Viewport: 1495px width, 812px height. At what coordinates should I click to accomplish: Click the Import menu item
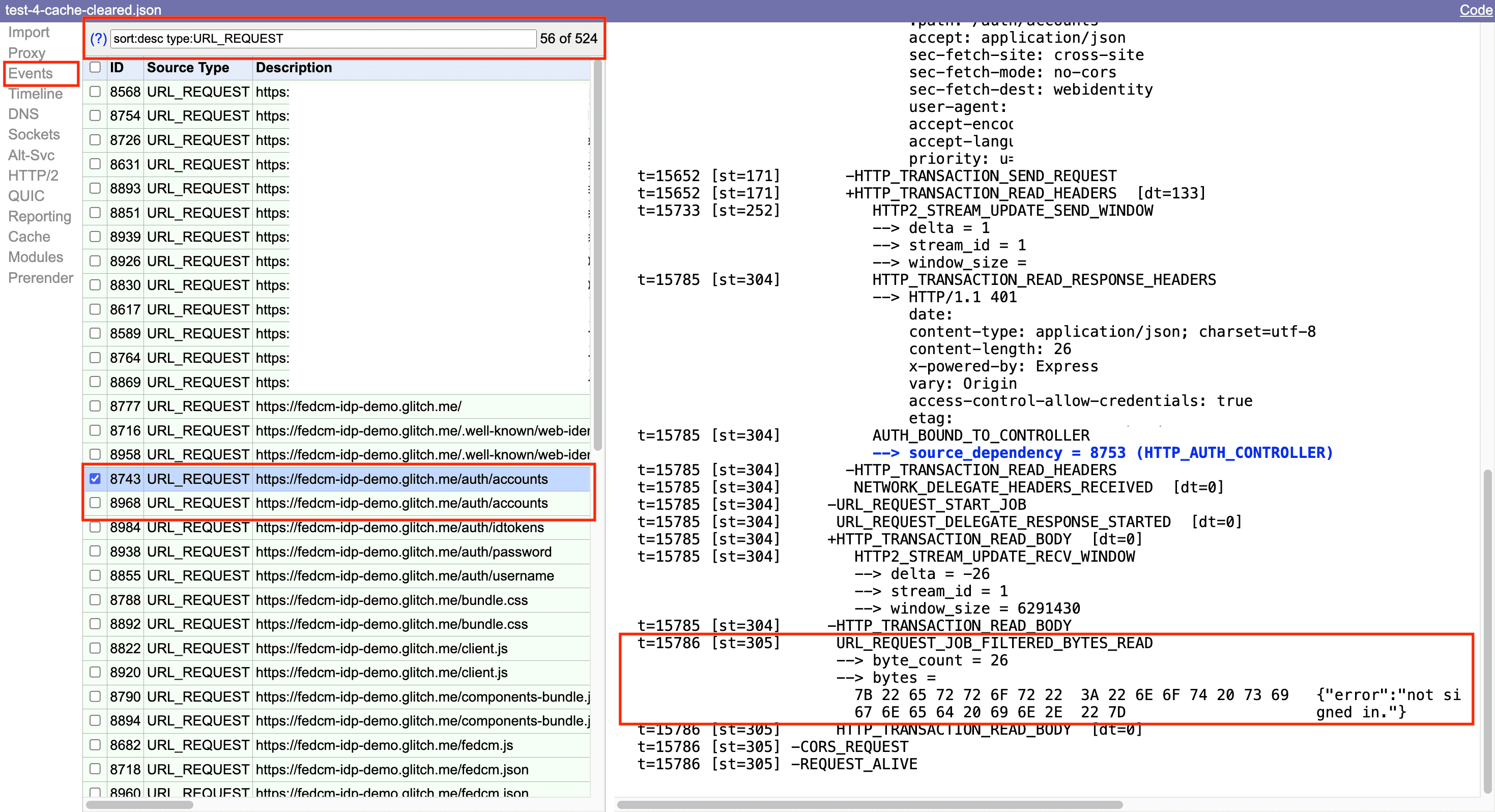coord(28,32)
